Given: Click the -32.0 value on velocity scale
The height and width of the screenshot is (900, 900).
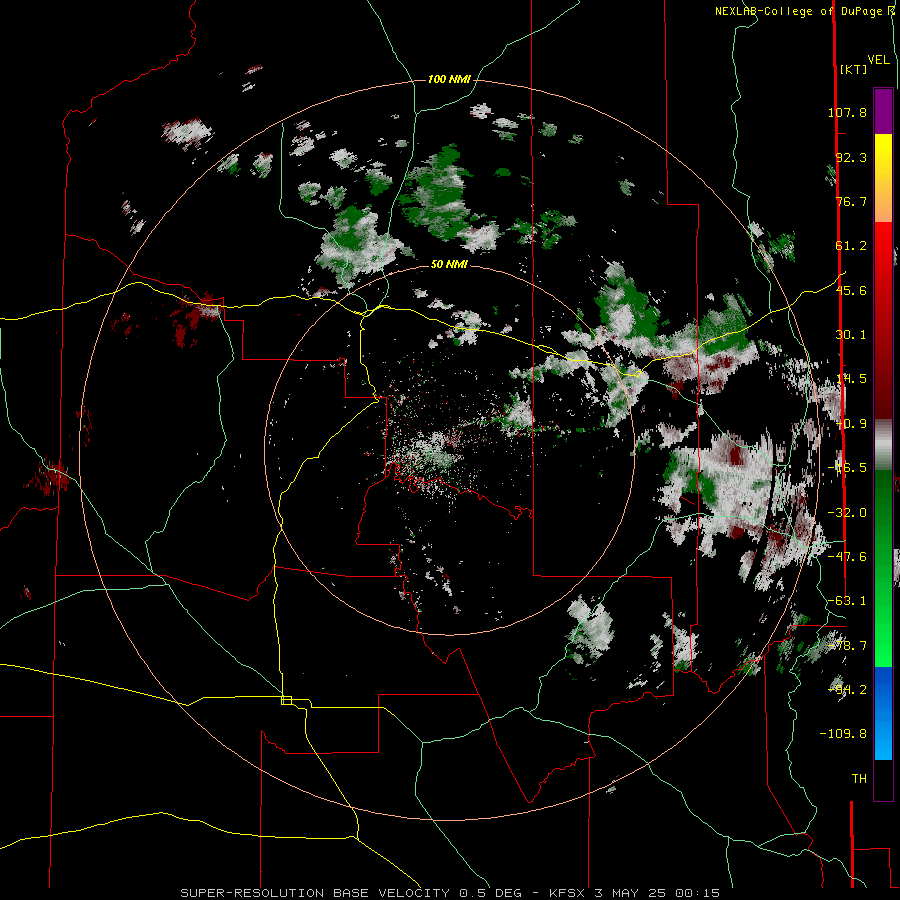Looking at the screenshot, I should (847, 513).
